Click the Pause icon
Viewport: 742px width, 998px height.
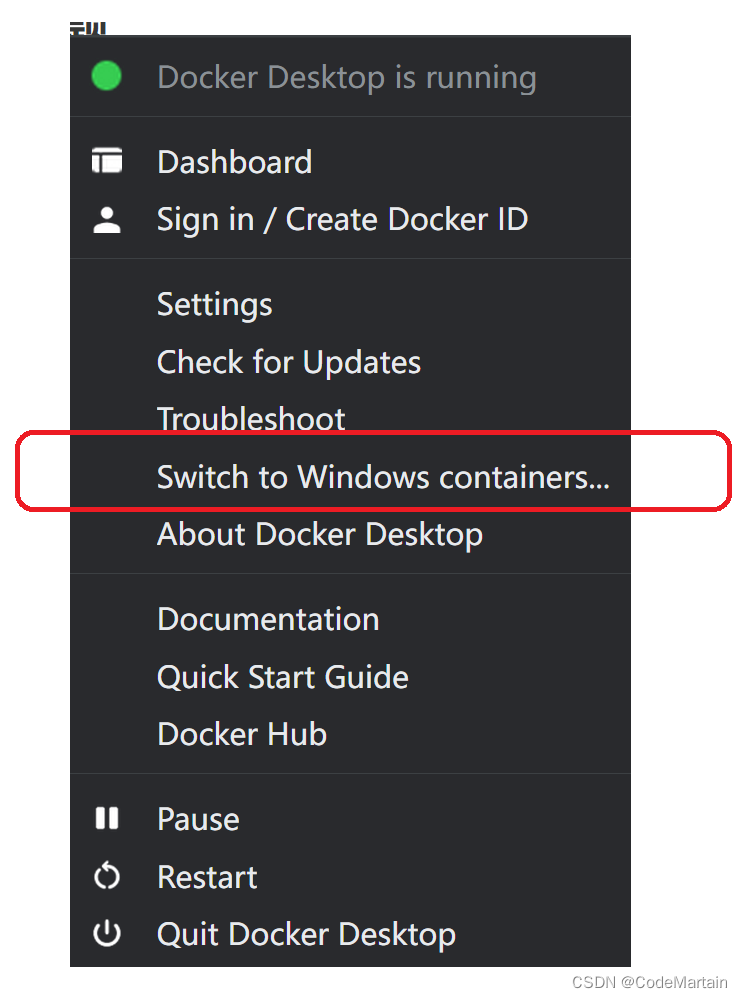coord(107,818)
